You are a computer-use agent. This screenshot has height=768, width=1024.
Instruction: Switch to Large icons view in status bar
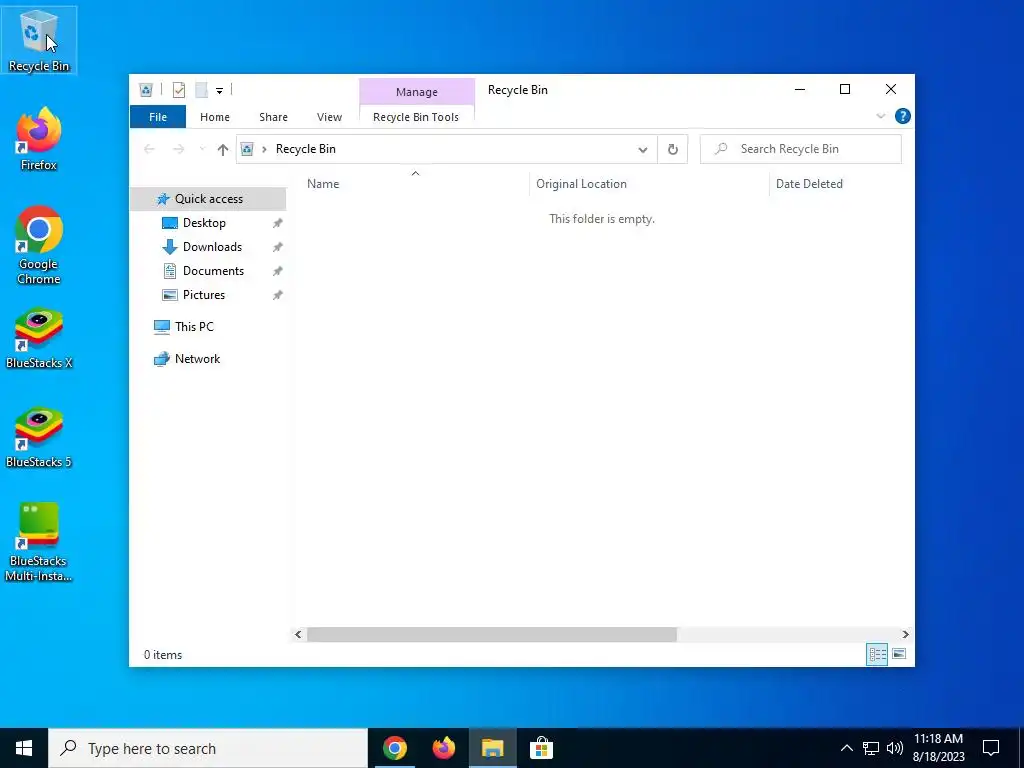tap(899, 654)
